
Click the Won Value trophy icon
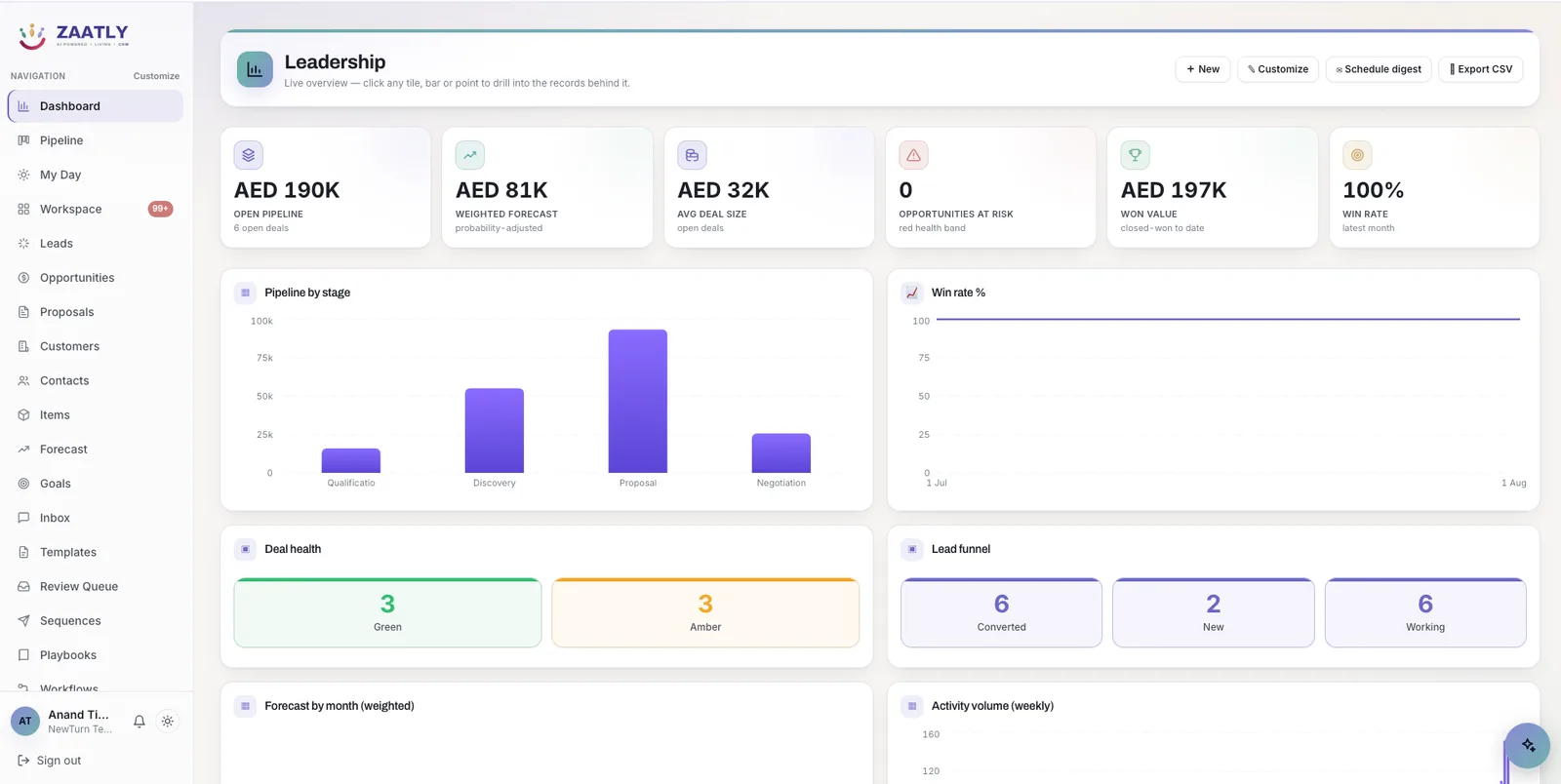1136,155
